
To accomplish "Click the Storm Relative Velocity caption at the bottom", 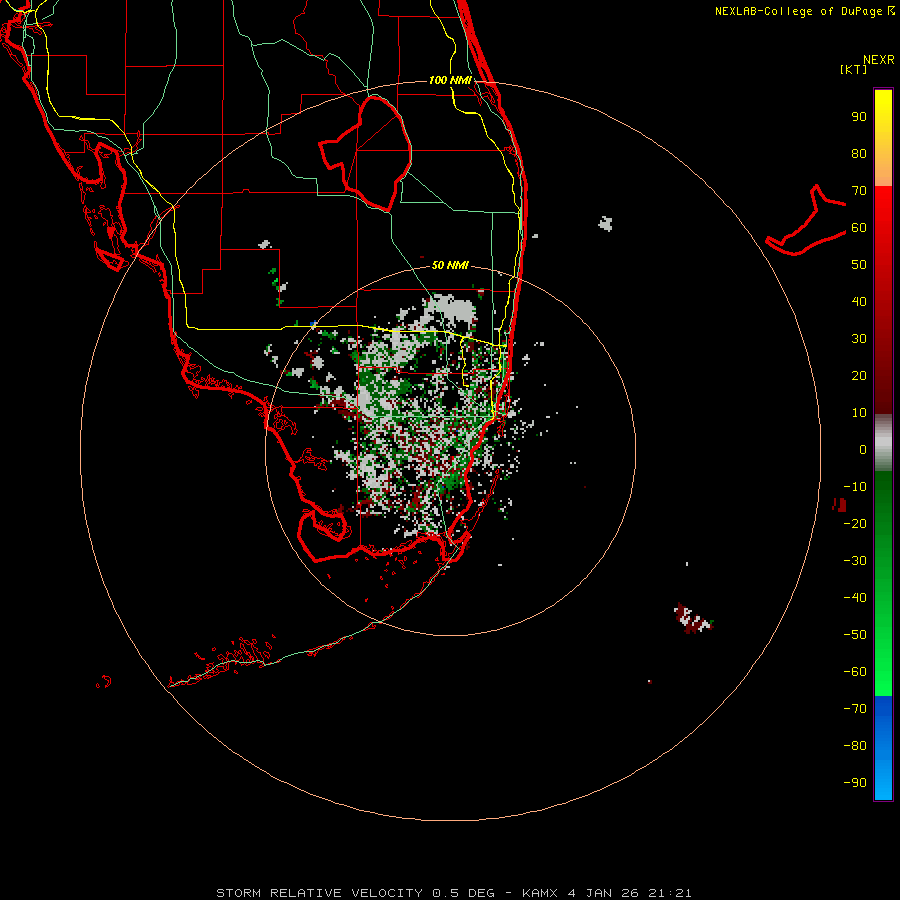I will pyautogui.click(x=453, y=893).
